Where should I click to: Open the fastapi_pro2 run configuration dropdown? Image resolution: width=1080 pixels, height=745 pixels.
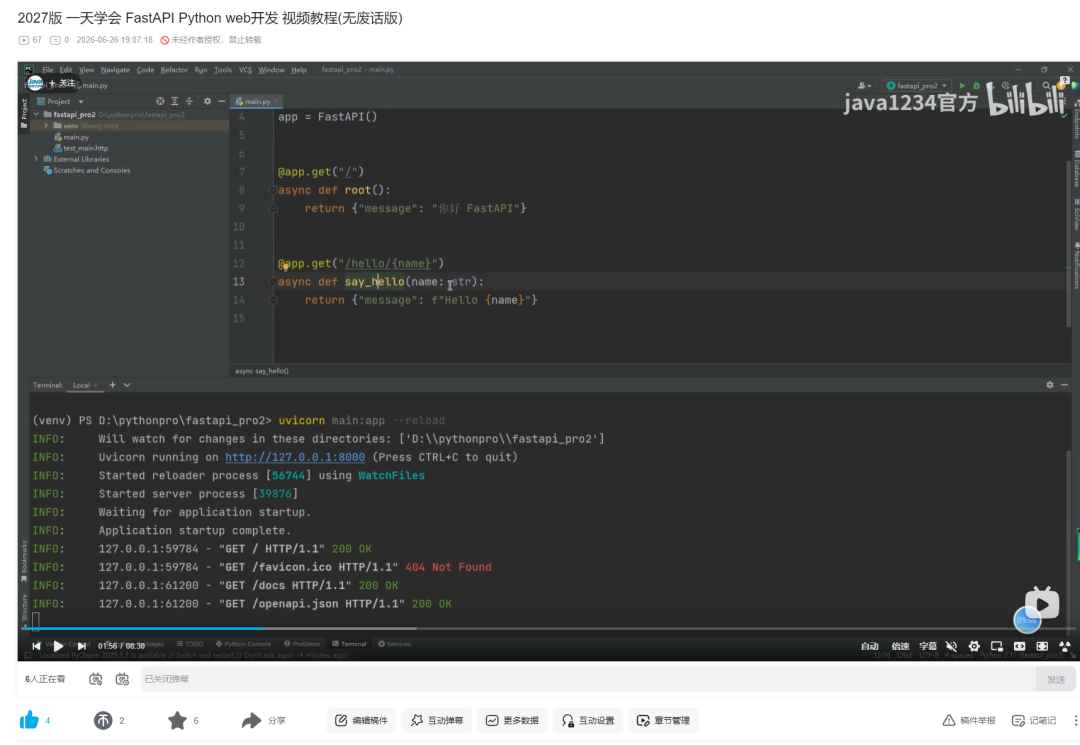pos(917,85)
